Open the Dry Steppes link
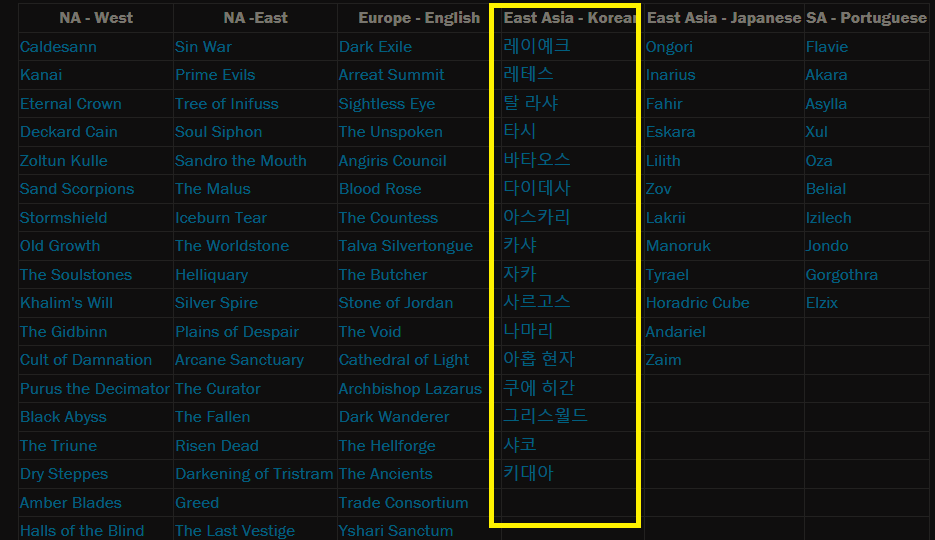This screenshot has width=935, height=540. (64, 474)
